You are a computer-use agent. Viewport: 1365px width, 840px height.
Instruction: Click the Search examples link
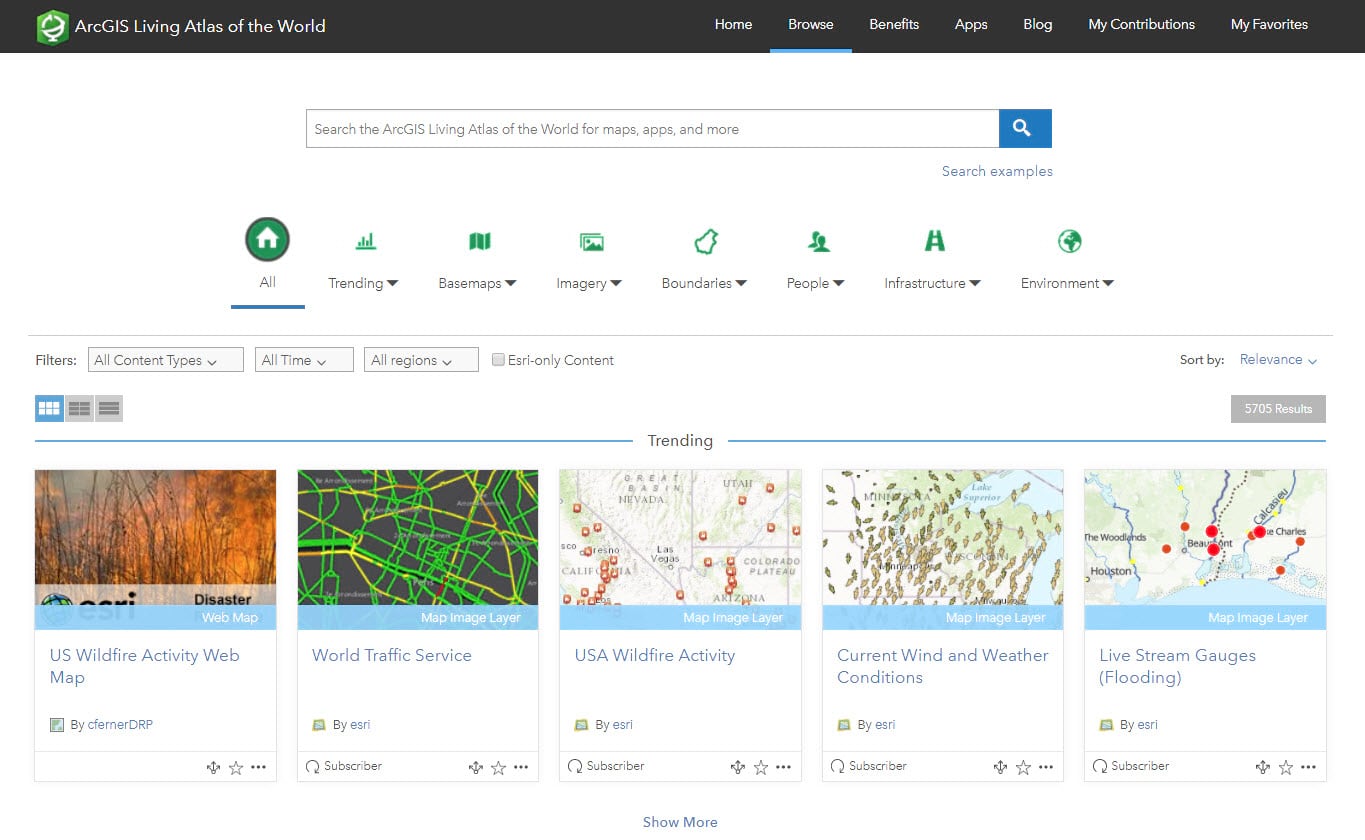pyautogui.click(x=997, y=171)
